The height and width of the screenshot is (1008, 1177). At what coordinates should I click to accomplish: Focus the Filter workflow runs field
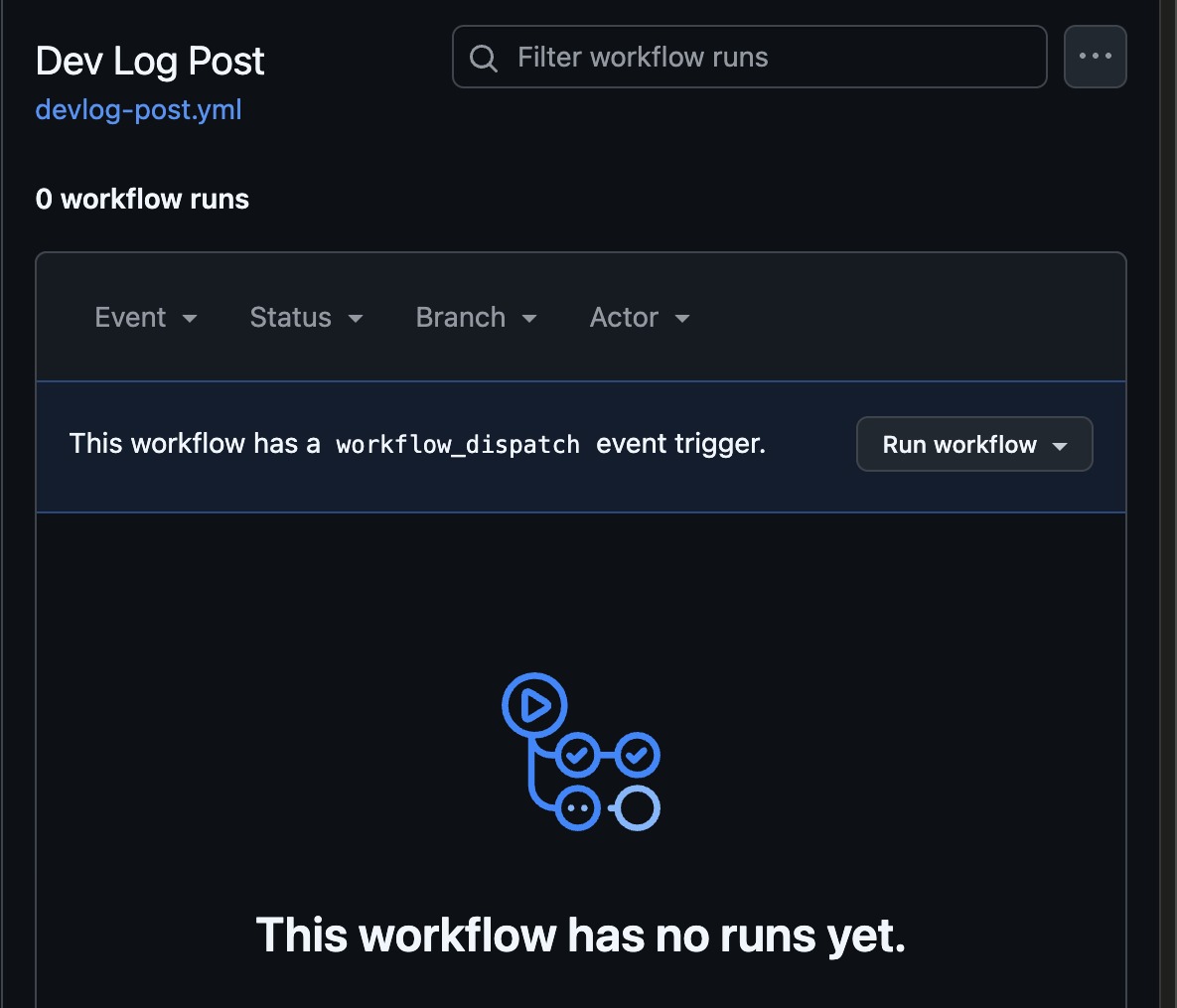click(749, 57)
